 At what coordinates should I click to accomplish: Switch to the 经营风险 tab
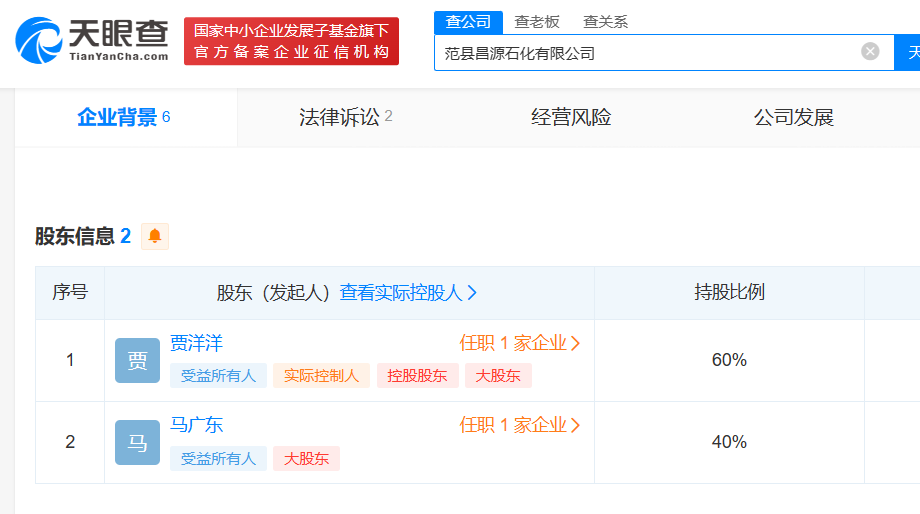pyautogui.click(x=571, y=117)
